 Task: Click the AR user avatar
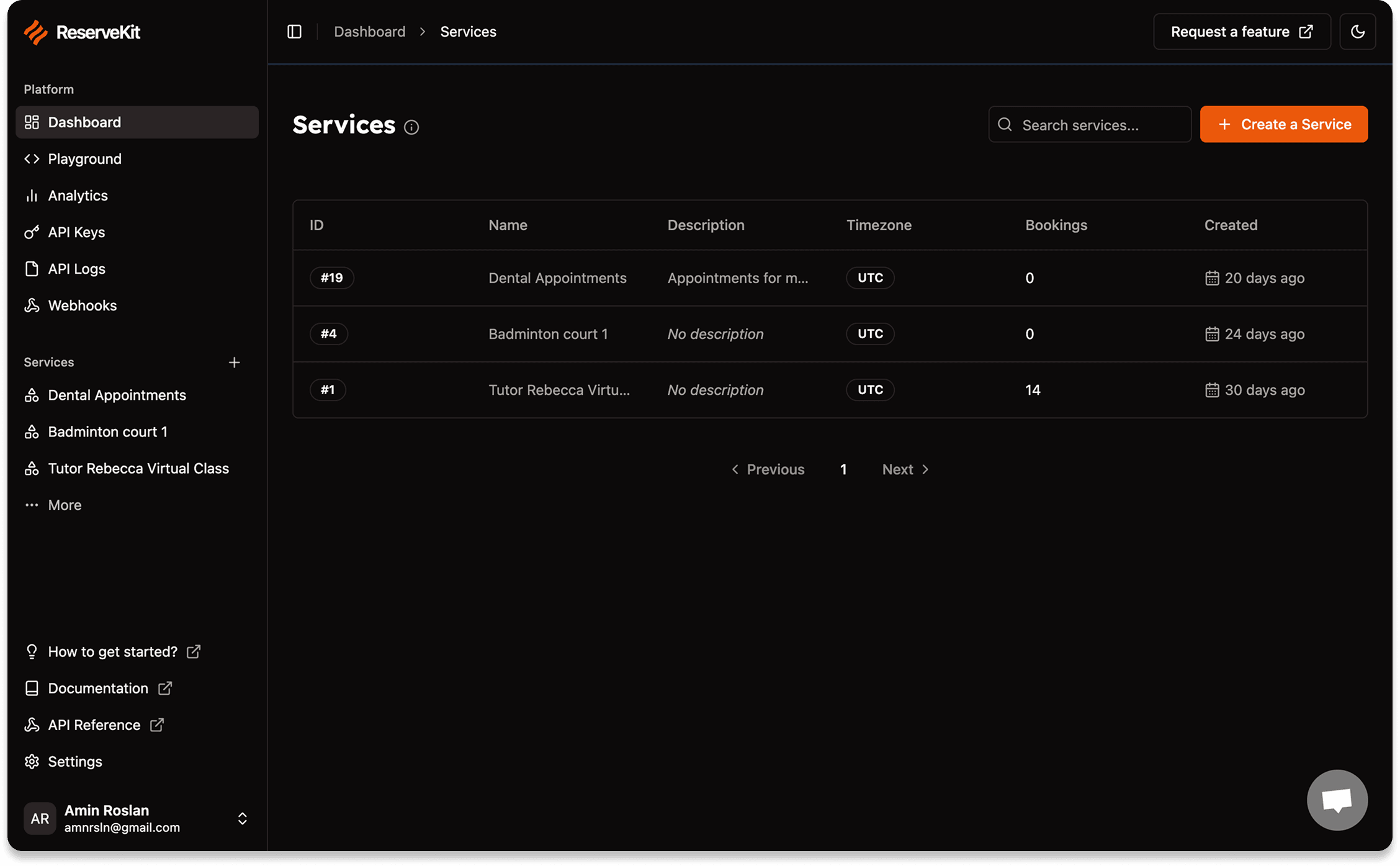40,819
